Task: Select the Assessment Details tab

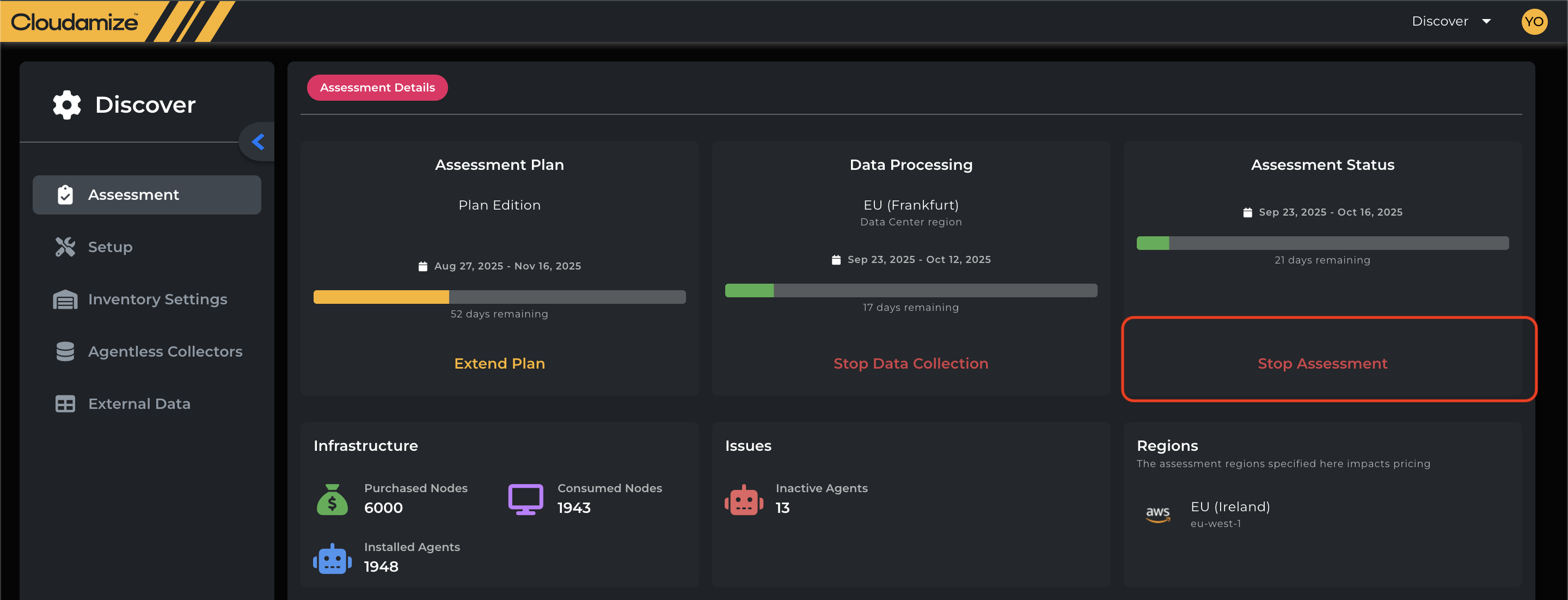Action: 377,88
